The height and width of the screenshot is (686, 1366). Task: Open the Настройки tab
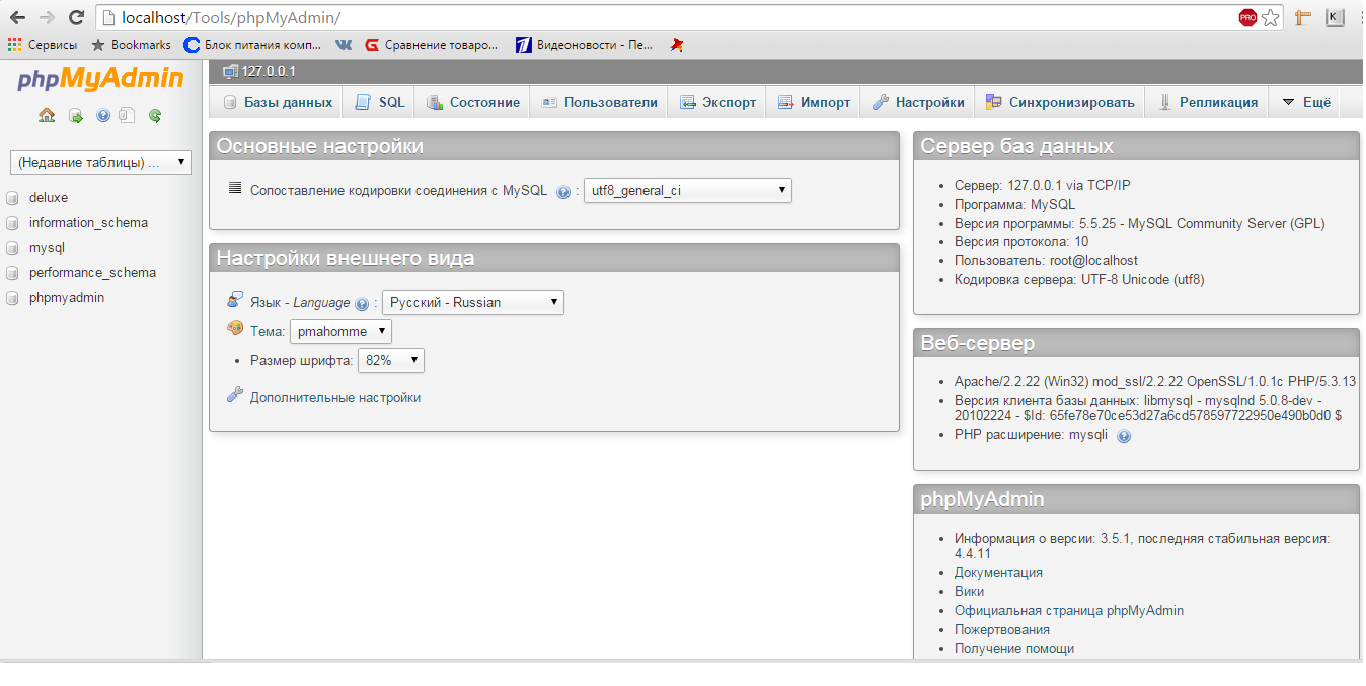pos(919,102)
